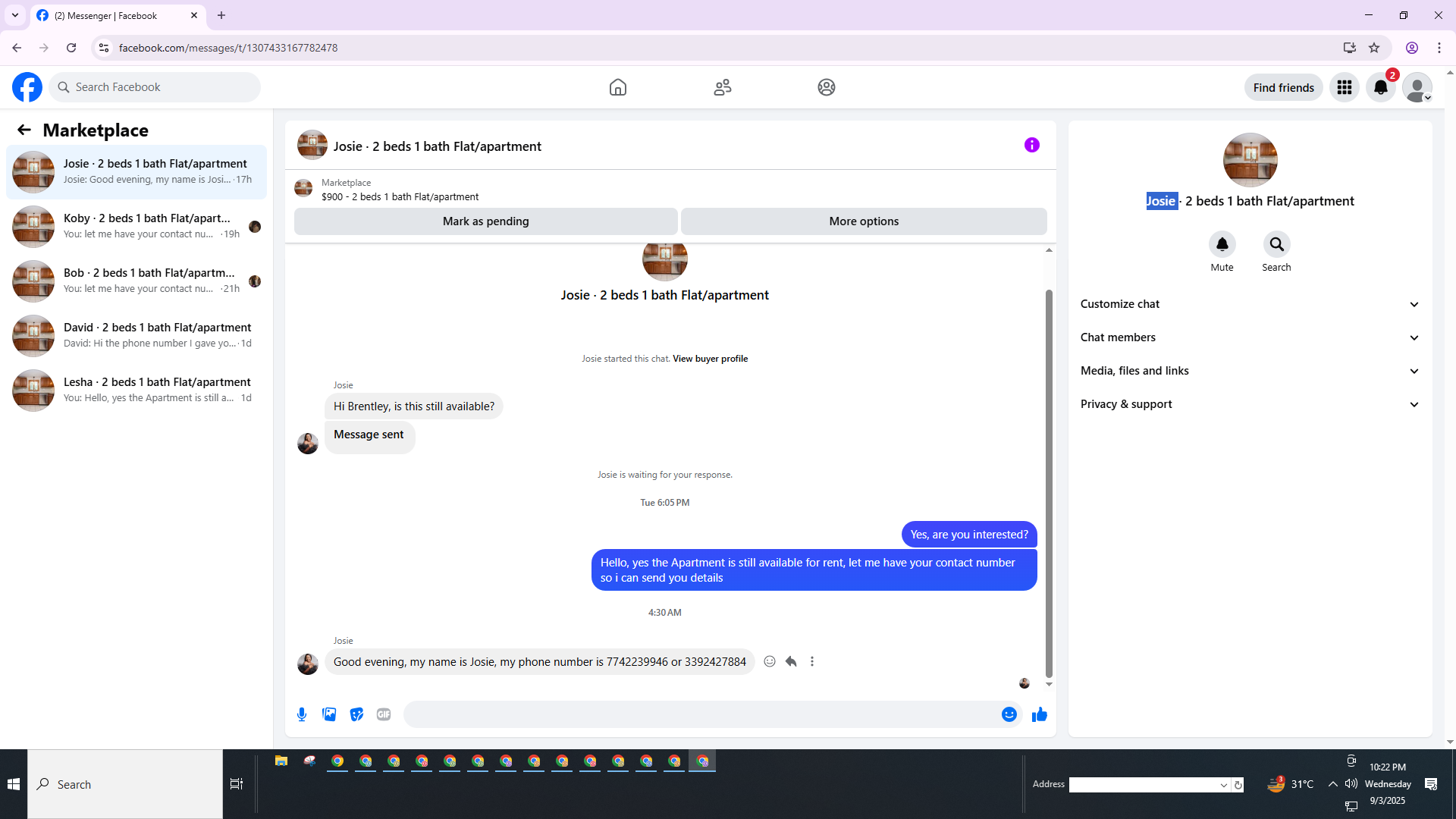Open the David conversation in the list

pyautogui.click(x=136, y=336)
